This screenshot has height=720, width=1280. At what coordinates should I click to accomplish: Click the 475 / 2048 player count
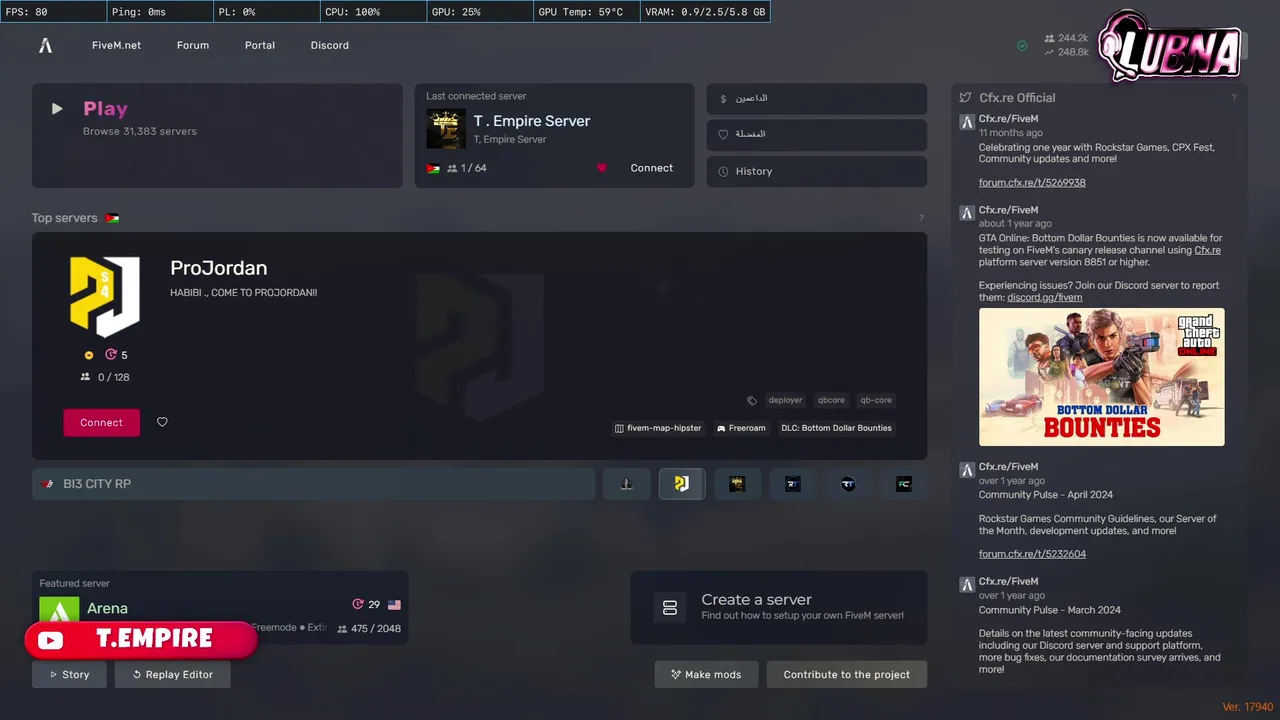coord(377,629)
